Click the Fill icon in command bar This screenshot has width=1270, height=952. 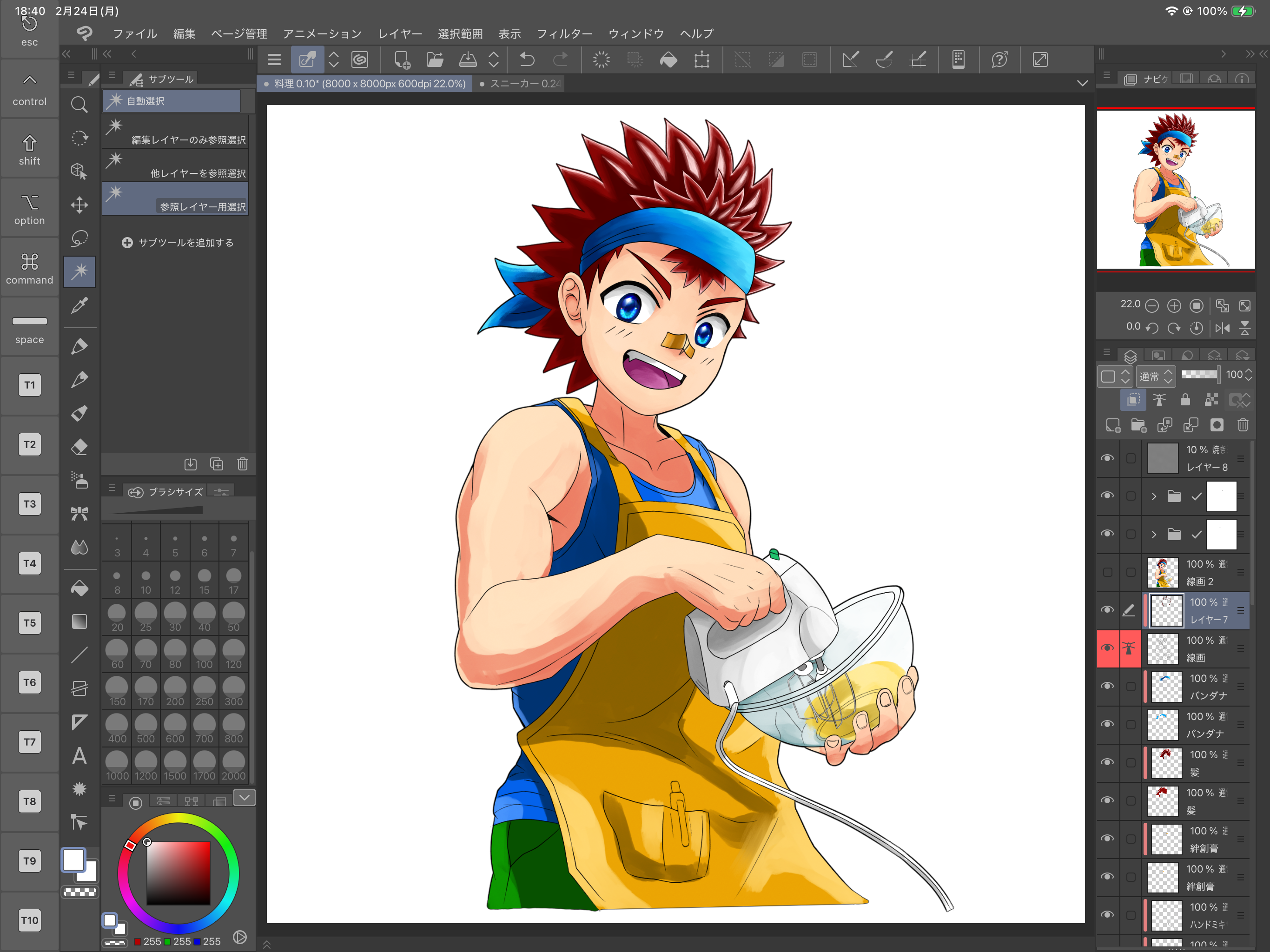[x=668, y=59]
